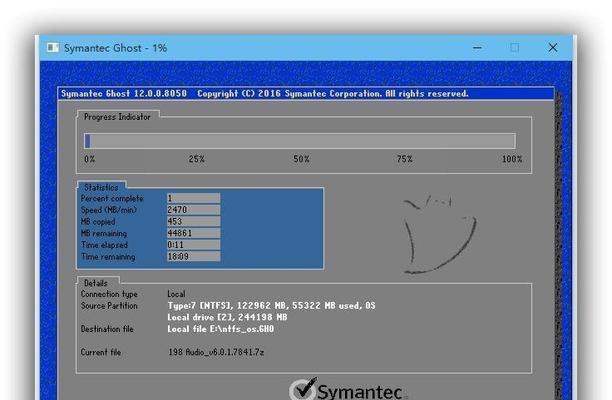The image size is (612, 400).
Task: Click the Symantec Ghost 12.0.0.8050 copyright header
Action: click(x=265, y=93)
